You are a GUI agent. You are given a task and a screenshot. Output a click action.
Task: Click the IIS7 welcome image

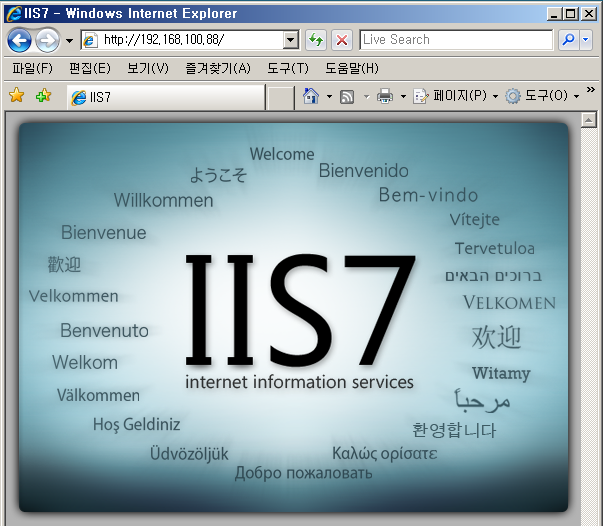pyautogui.click(x=293, y=317)
